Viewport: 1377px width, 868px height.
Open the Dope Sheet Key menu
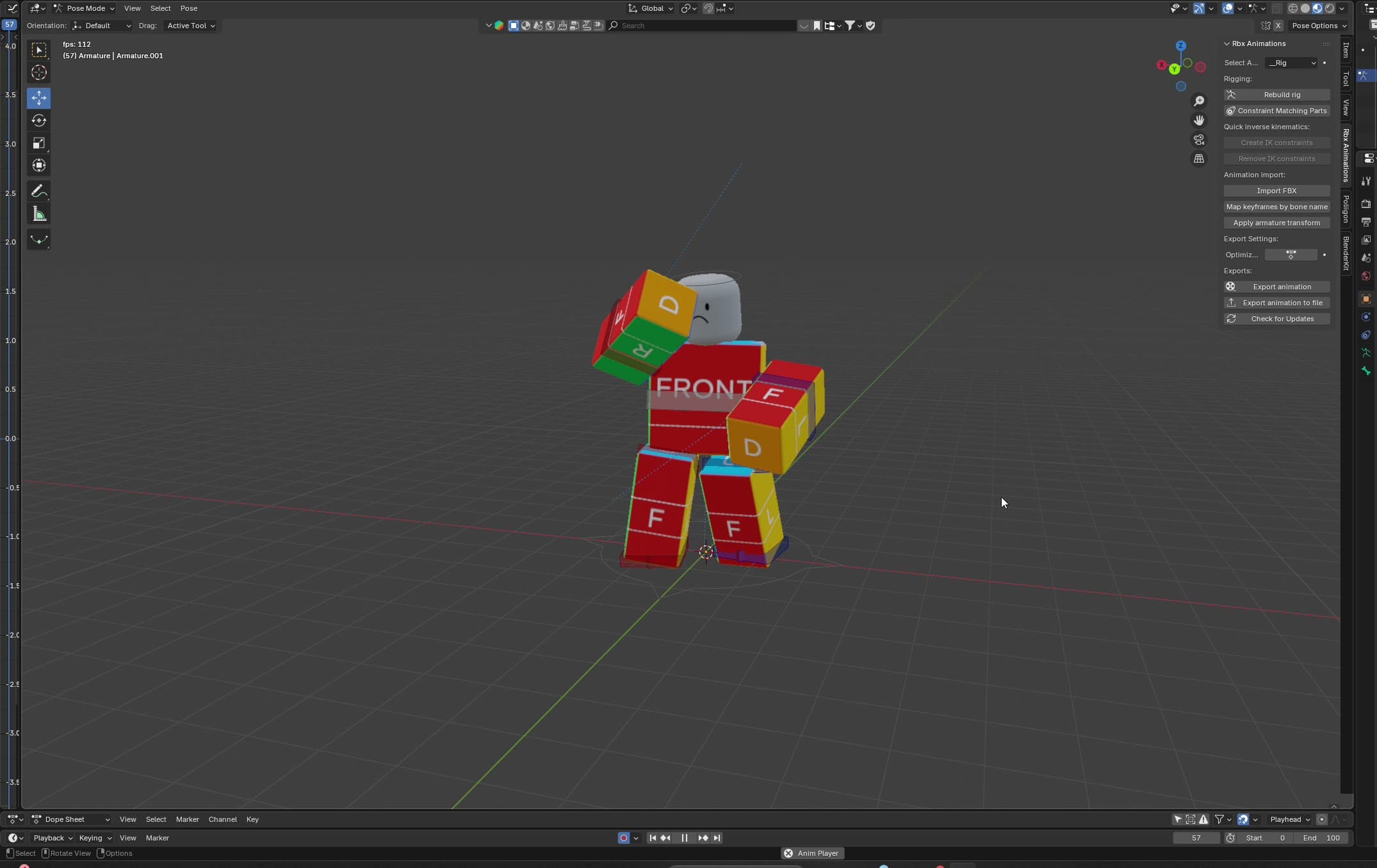coord(252,819)
